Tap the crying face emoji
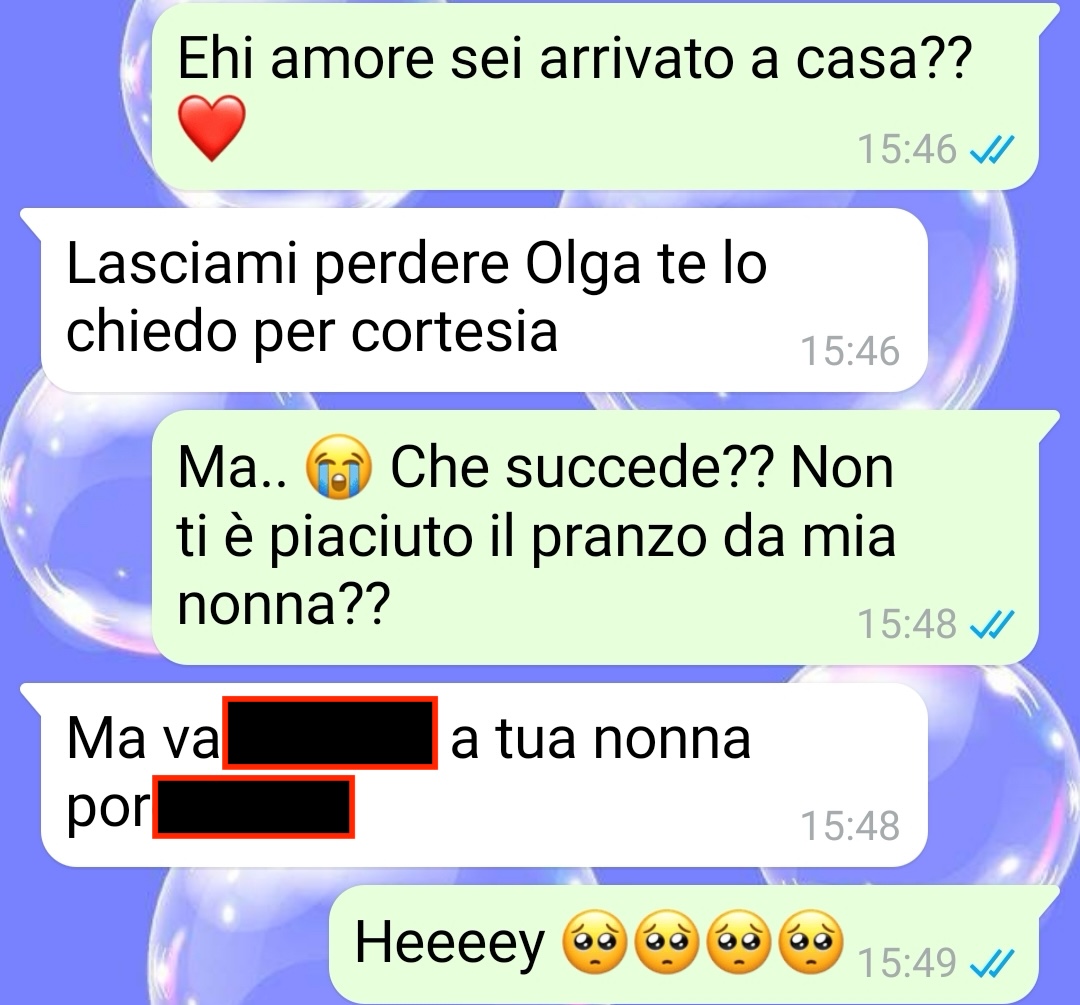 (x=338, y=467)
